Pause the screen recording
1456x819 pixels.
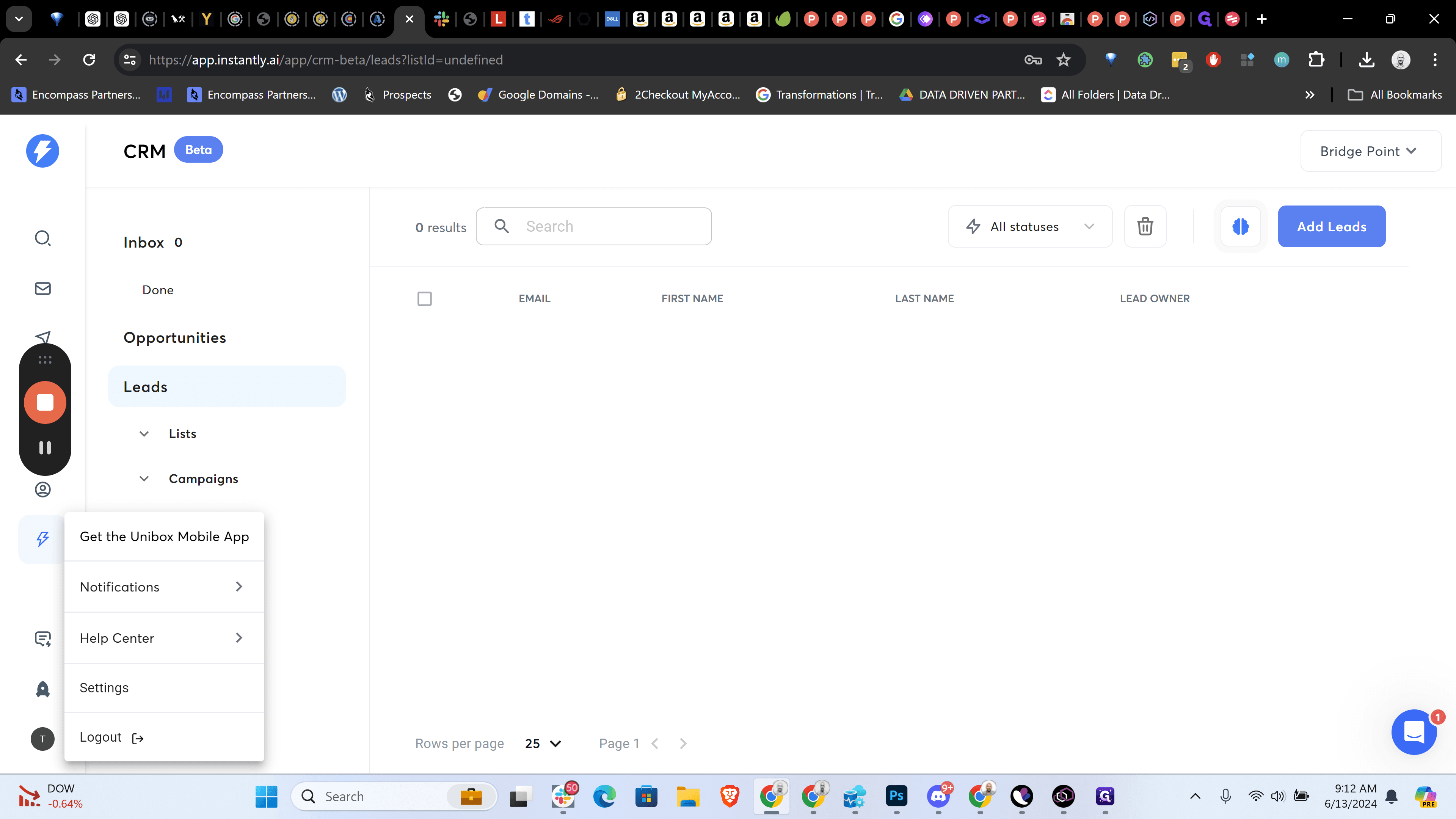(x=45, y=448)
